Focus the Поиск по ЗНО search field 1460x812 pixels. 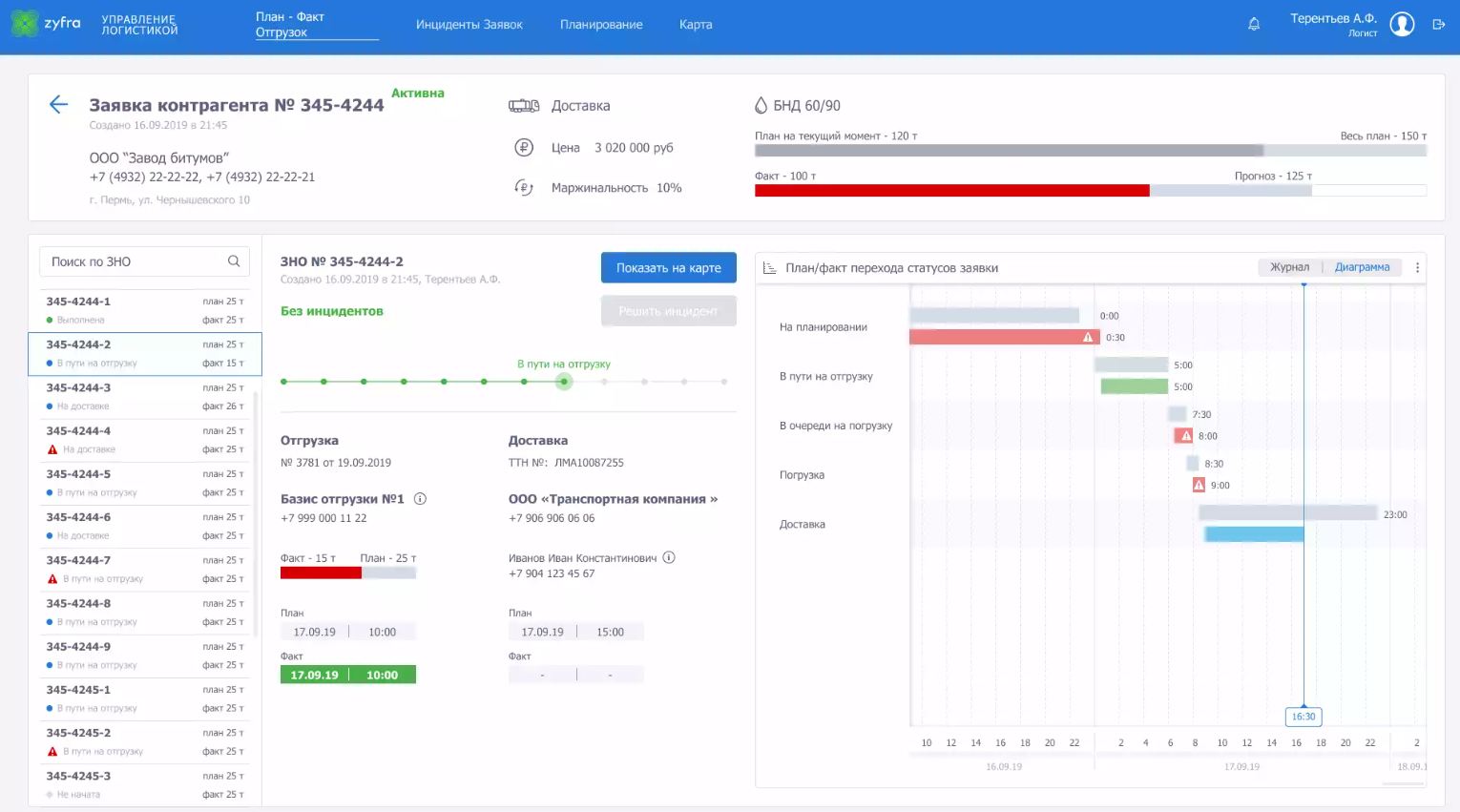(x=134, y=261)
